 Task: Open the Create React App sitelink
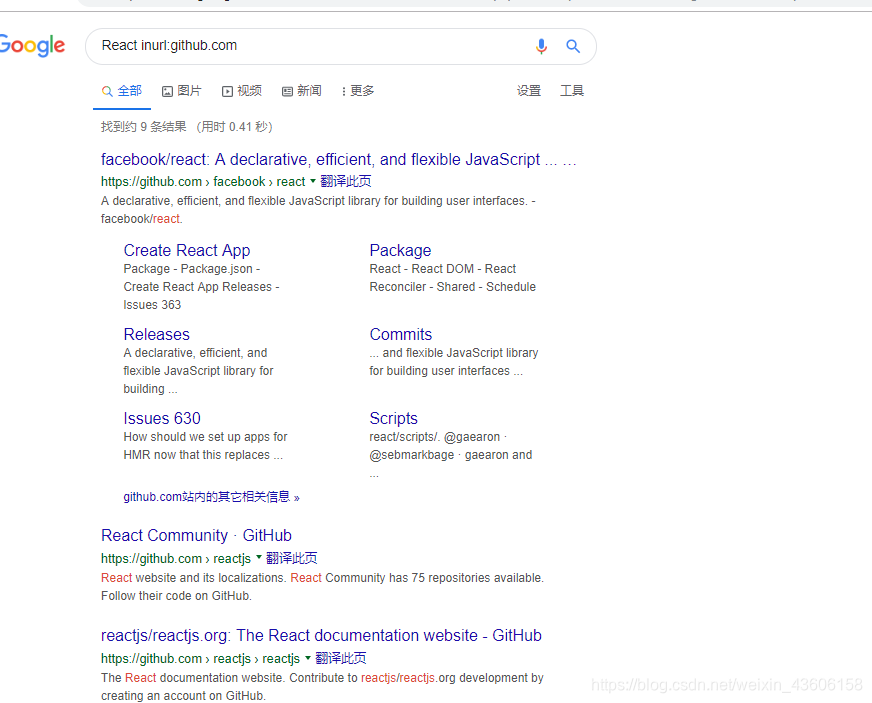[x=187, y=250]
